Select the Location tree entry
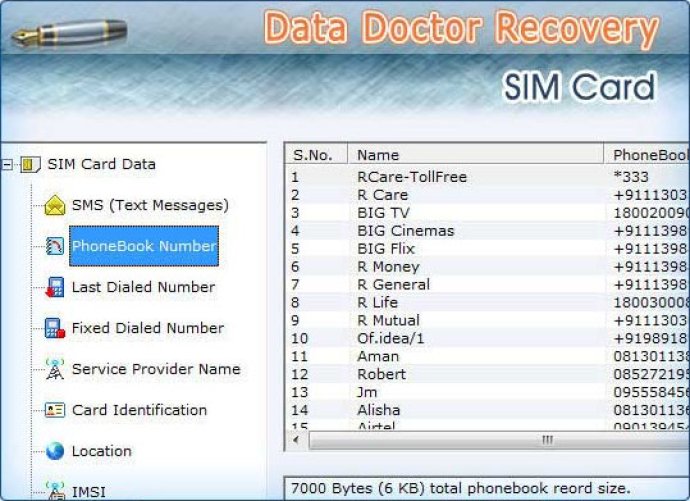The width and height of the screenshot is (690, 501). point(102,451)
